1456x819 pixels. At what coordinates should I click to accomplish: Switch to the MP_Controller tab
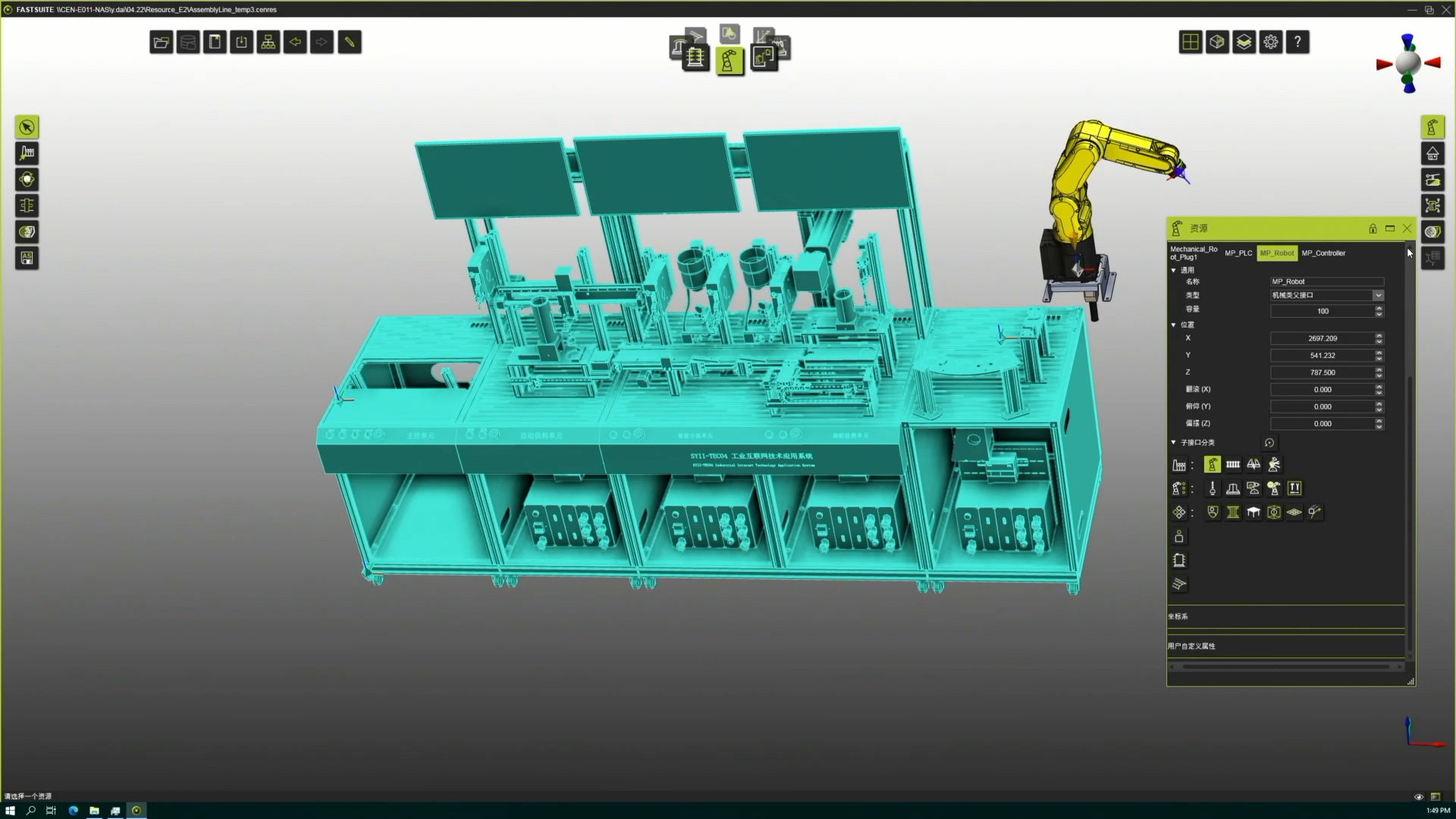coord(1323,253)
